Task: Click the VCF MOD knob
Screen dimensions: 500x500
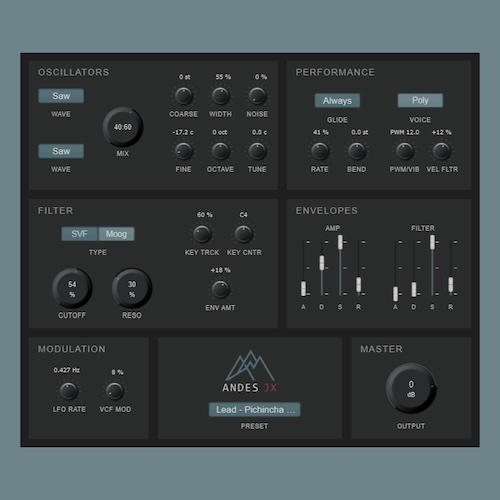Action: pyautogui.click(x=115, y=391)
